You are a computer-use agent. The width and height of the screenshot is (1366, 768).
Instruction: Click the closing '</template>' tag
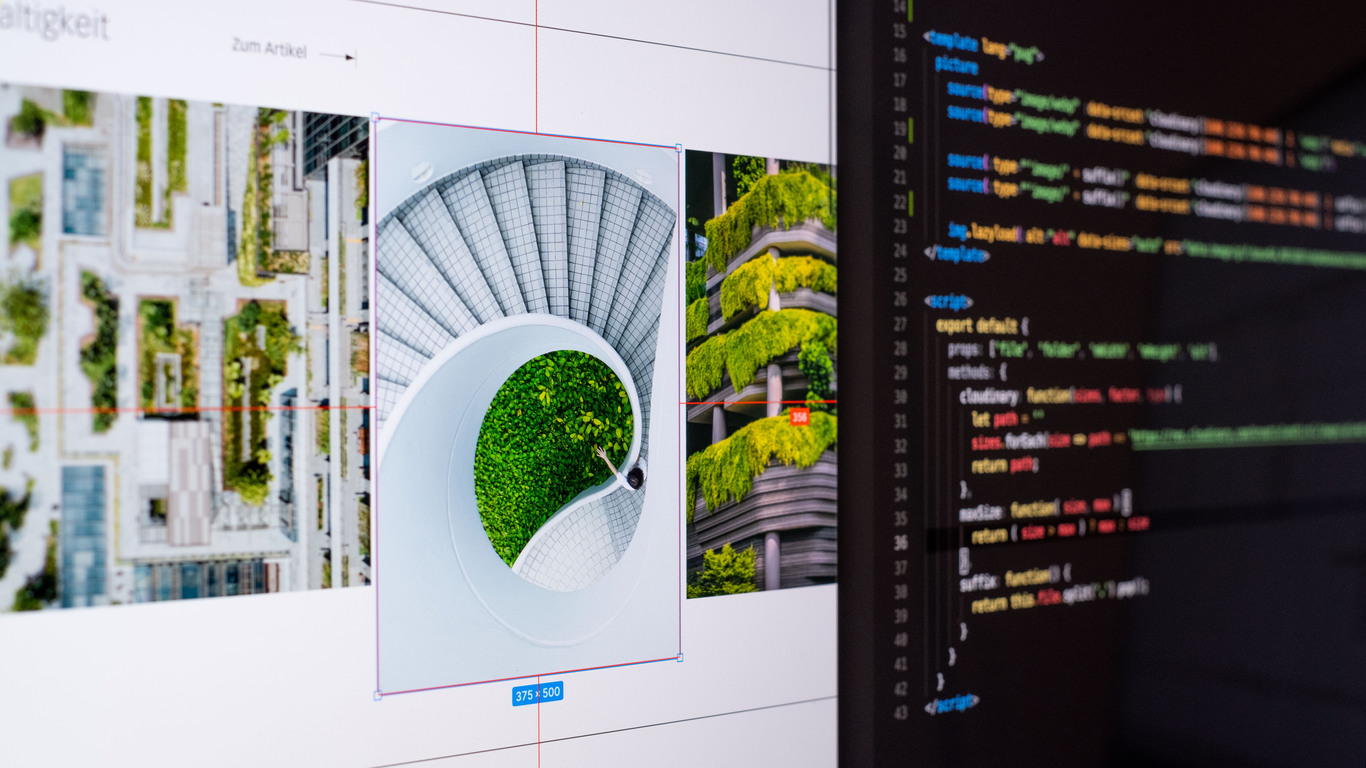point(955,254)
